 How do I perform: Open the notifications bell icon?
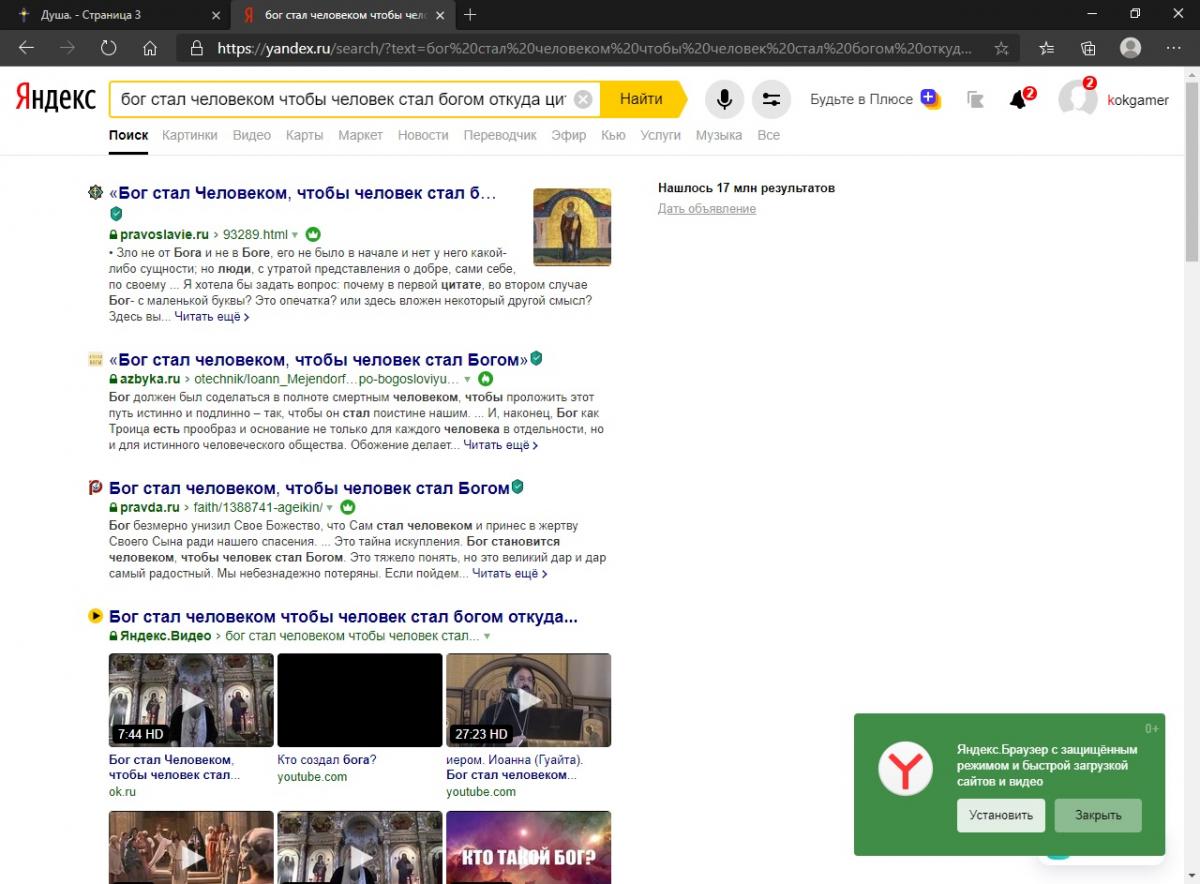1018,99
